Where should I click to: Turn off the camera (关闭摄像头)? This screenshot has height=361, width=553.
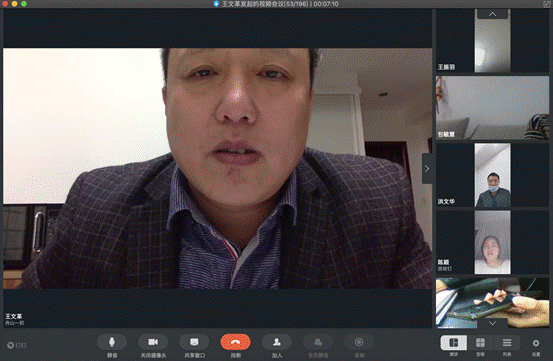(153, 342)
